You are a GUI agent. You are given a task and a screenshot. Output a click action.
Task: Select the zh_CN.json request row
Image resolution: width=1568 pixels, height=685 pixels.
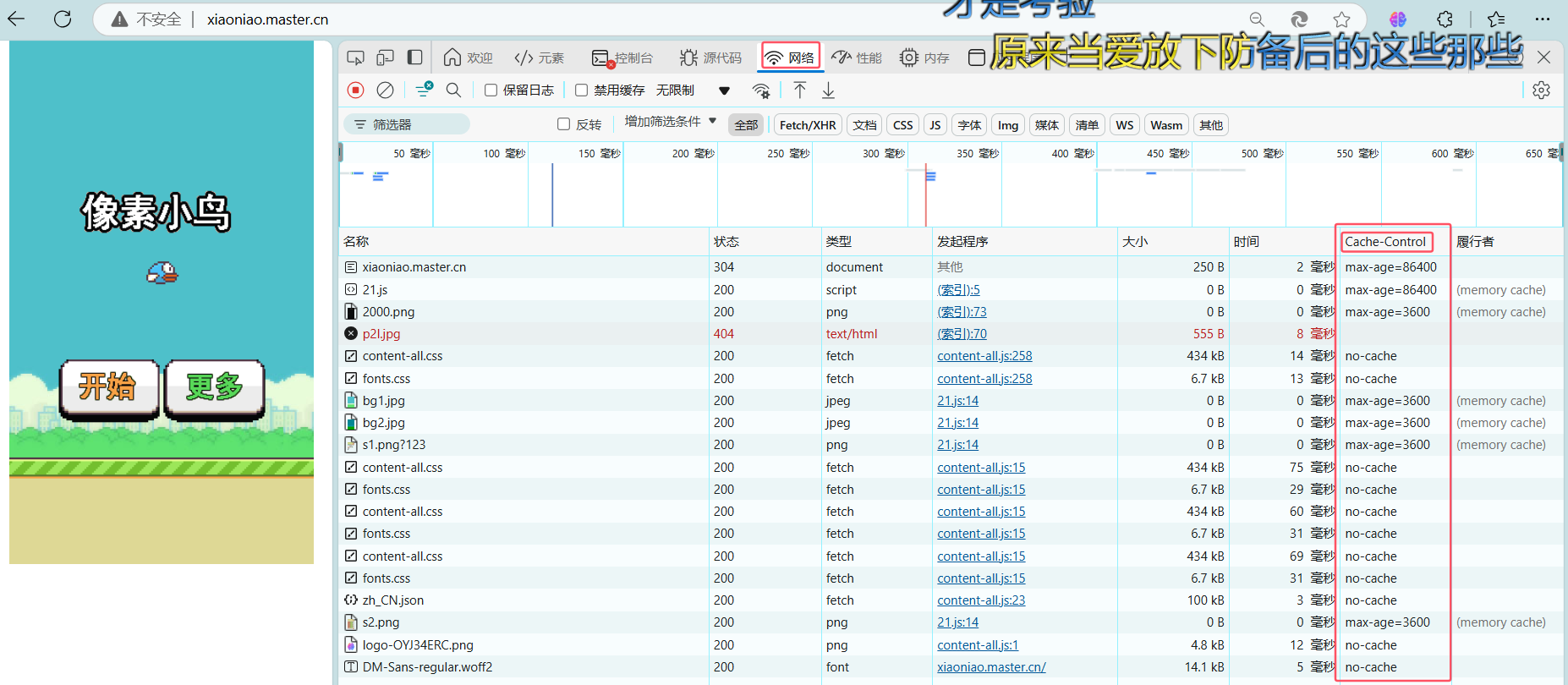[x=951, y=600]
